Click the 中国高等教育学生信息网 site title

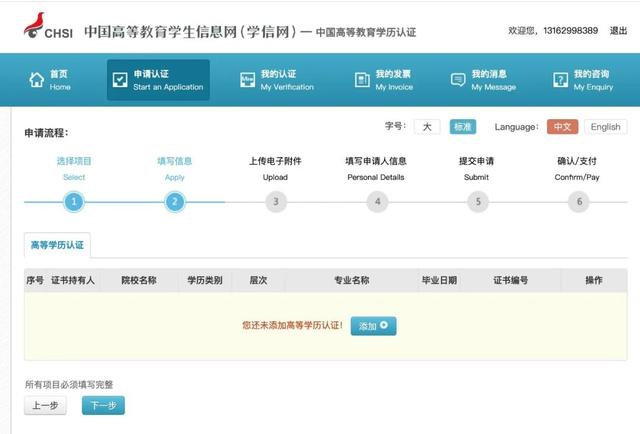point(190,31)
